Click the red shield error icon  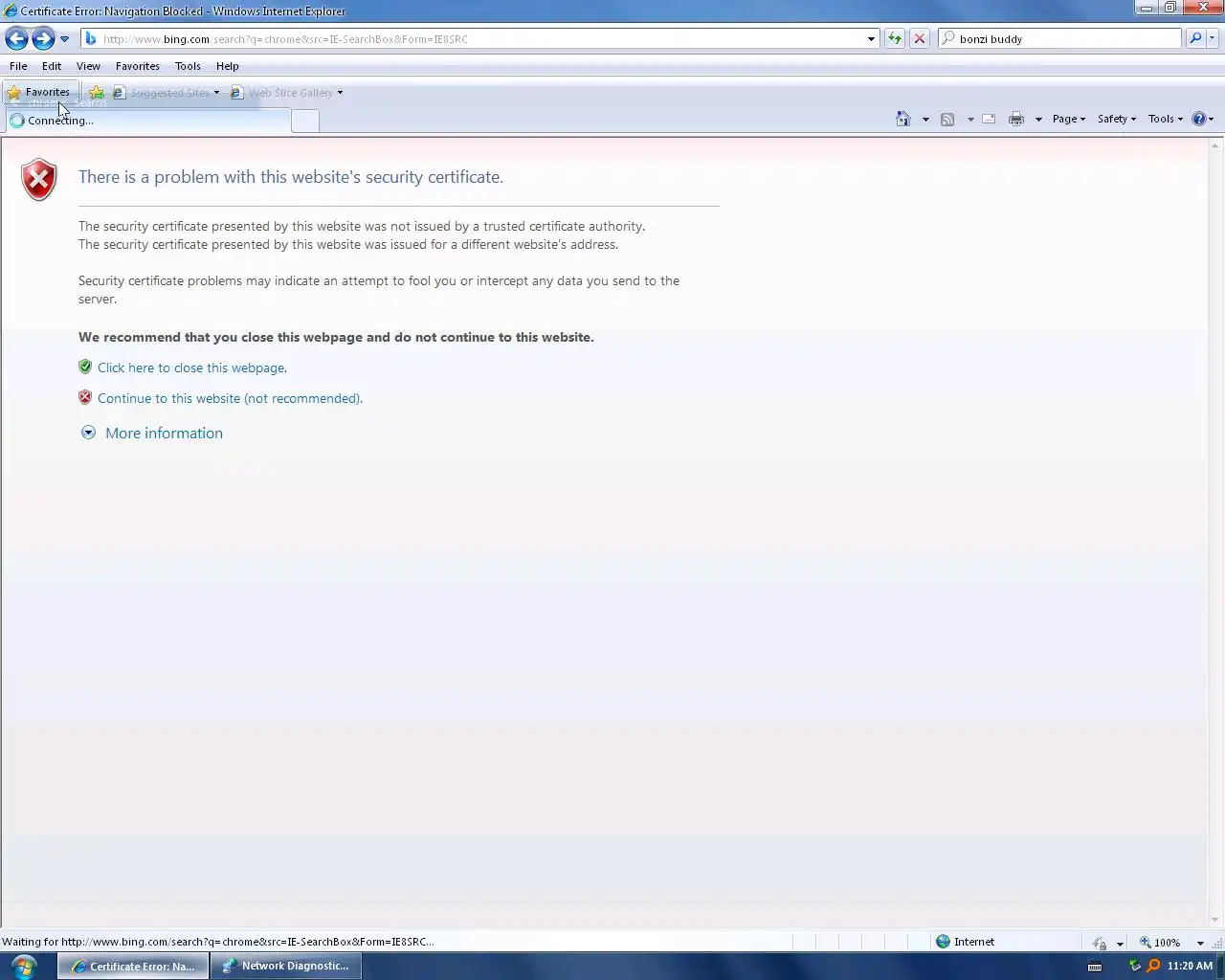coord(39,179)
